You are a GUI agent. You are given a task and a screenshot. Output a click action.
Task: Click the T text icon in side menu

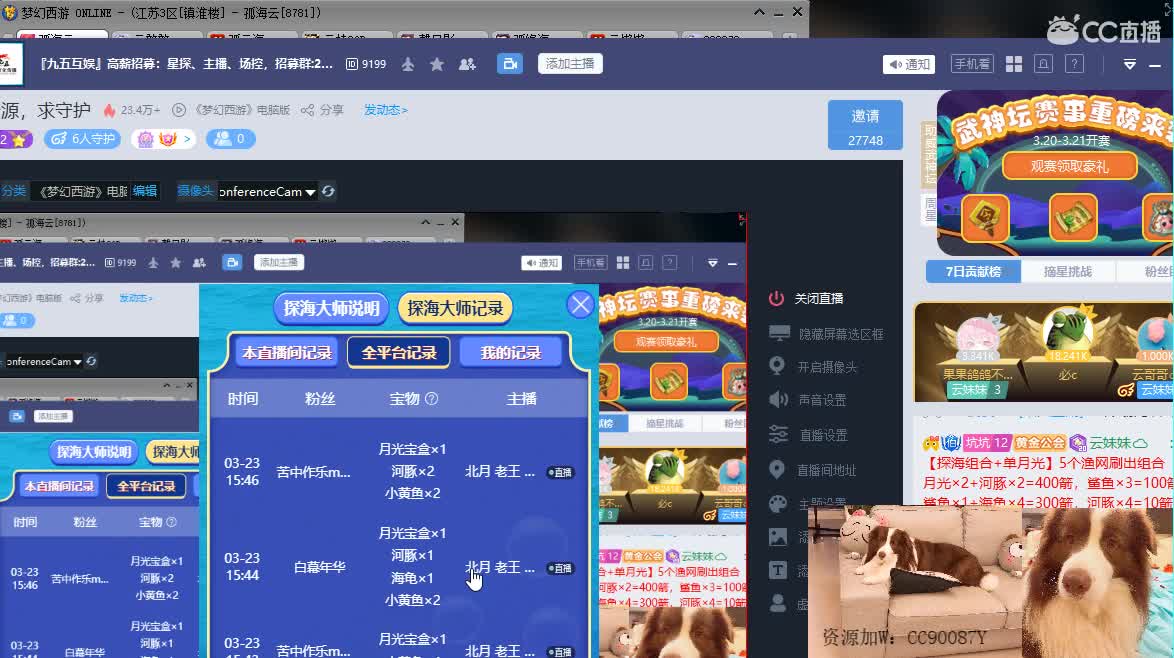778,570
